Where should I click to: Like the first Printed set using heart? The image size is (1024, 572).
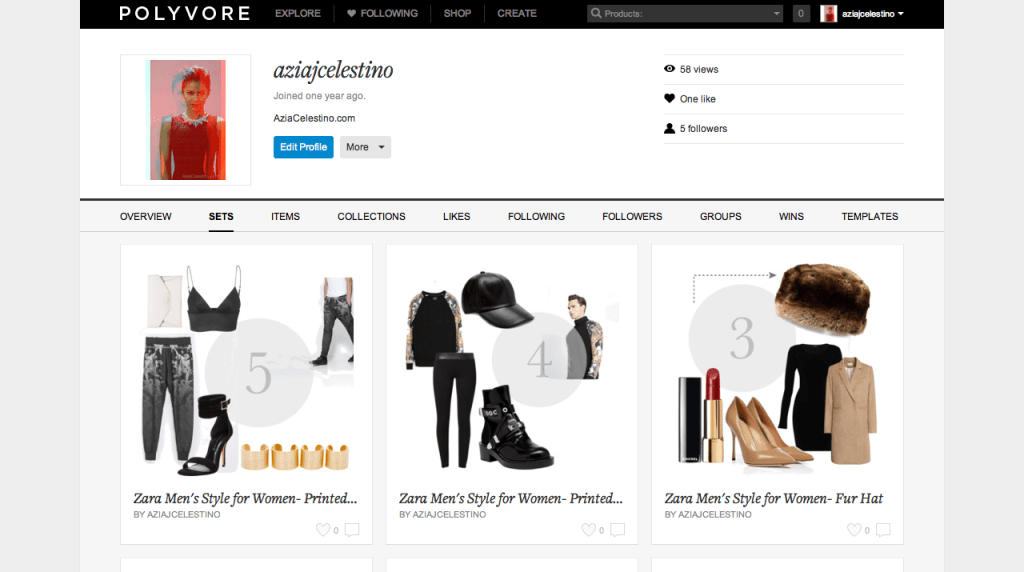(322, 530)
